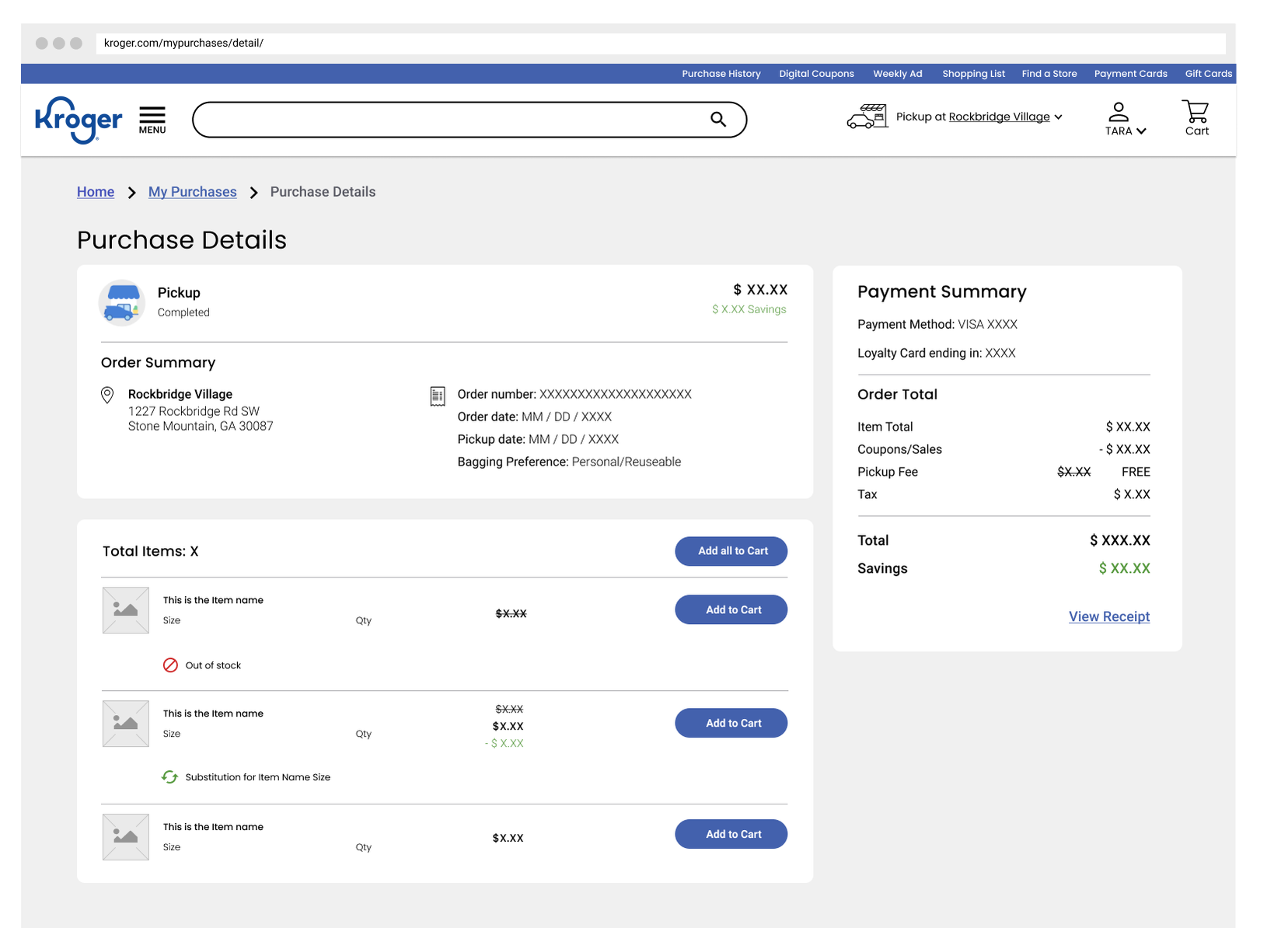Click the TARA account profile icon
The image size is (1288, 928).
(1119, 112)
